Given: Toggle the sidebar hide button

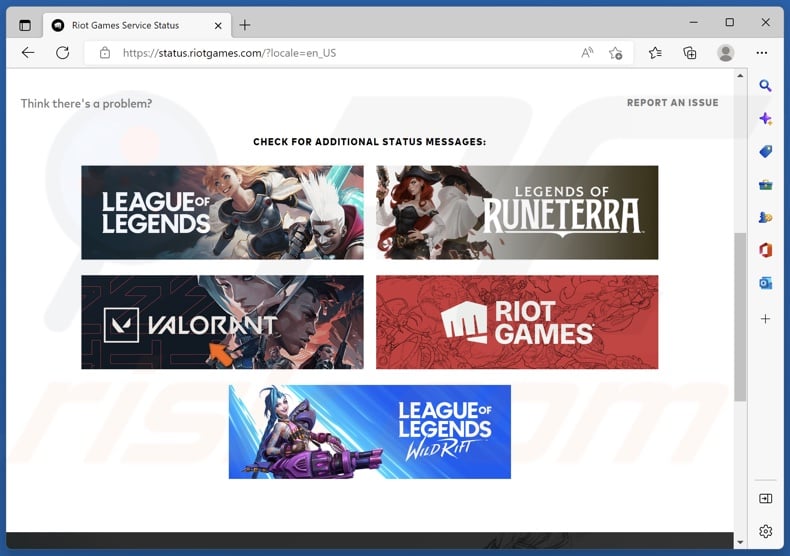Looking at the screenshot, I should click(765, 499).
